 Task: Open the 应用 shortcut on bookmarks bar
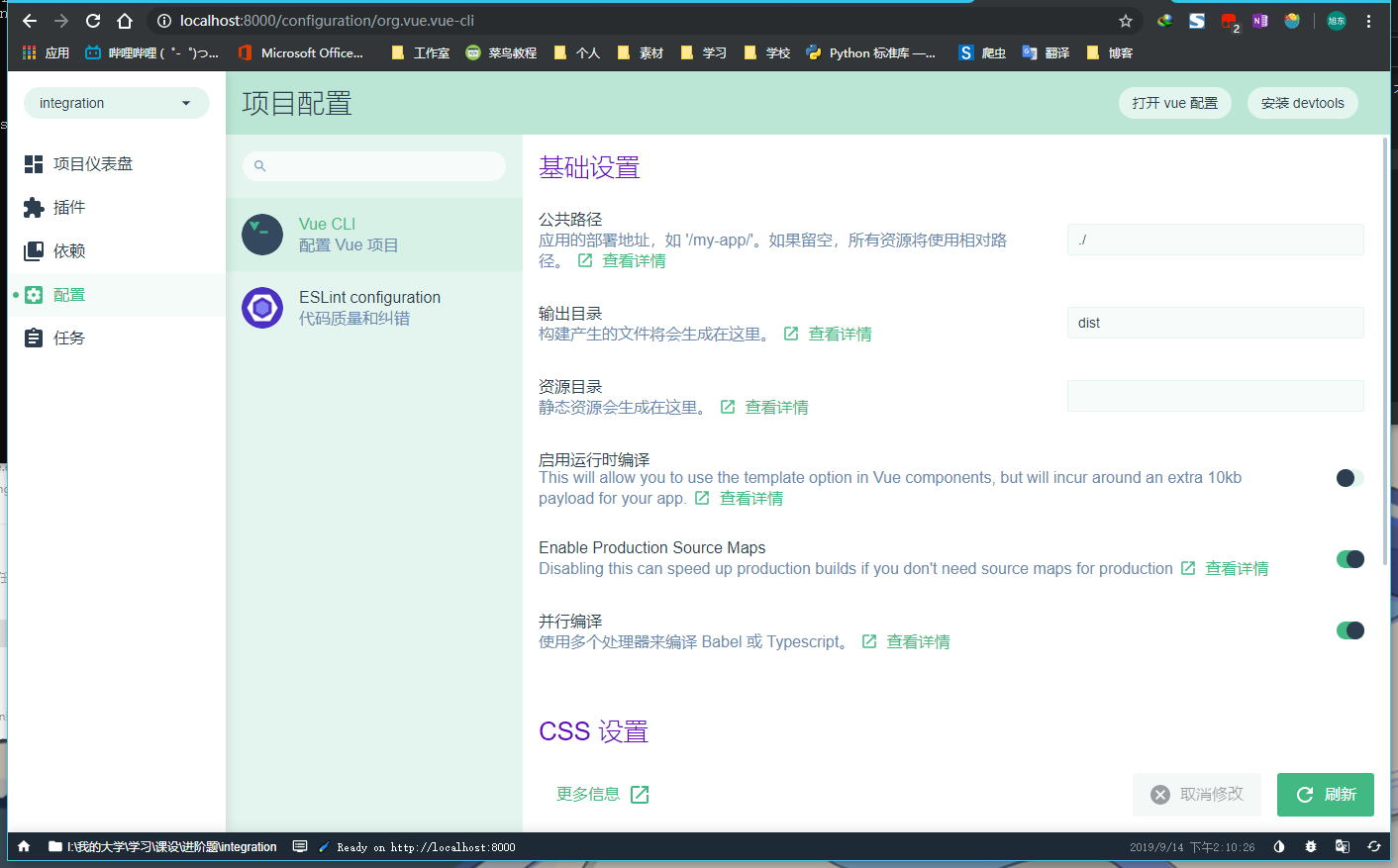point(47,52)
